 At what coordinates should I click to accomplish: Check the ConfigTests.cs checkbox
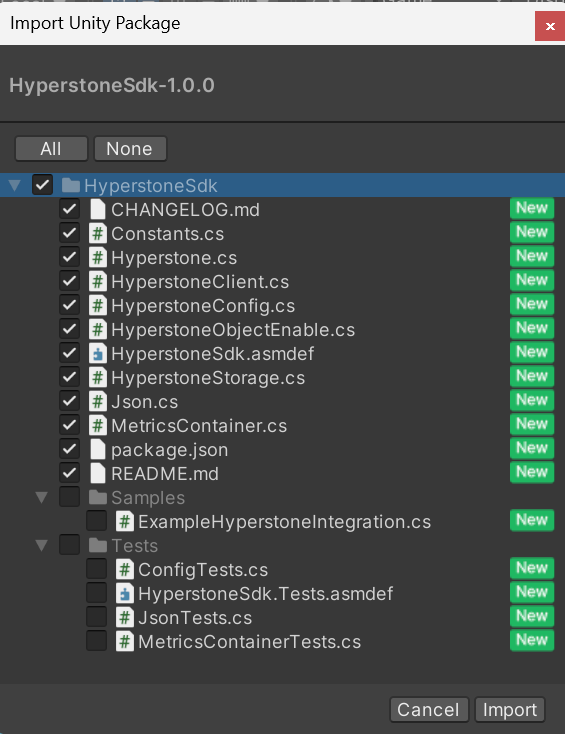(x=96, y=569)
